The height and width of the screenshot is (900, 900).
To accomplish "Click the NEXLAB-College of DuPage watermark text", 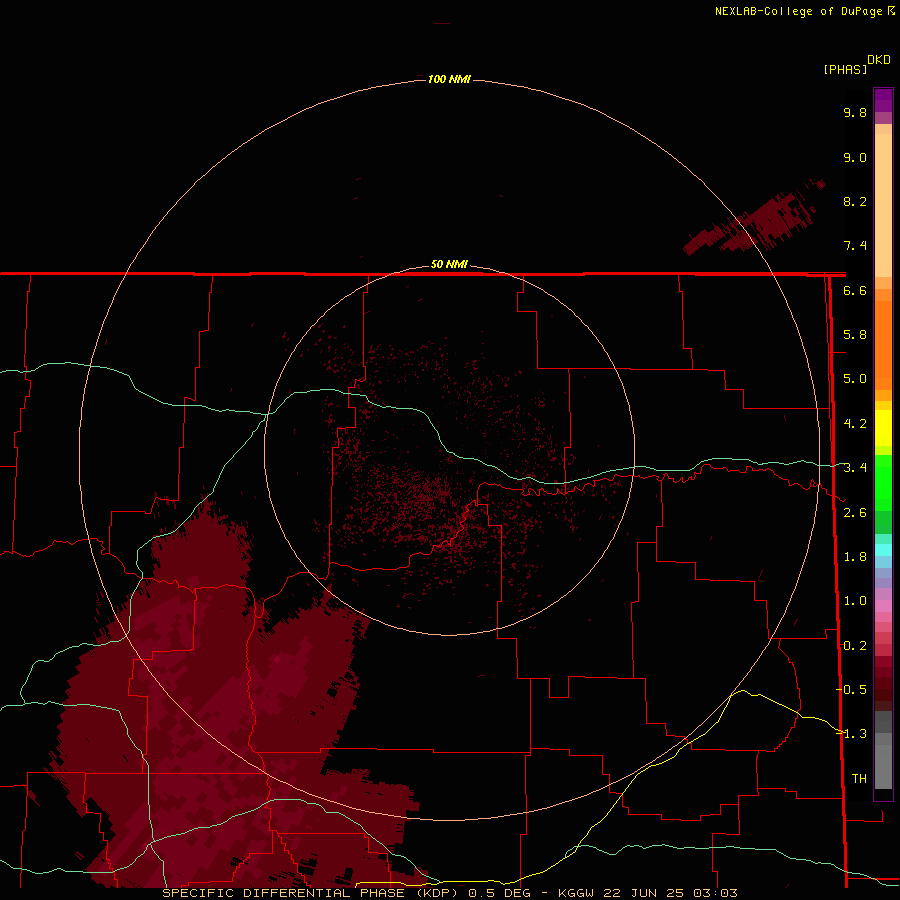I will 799,11.
